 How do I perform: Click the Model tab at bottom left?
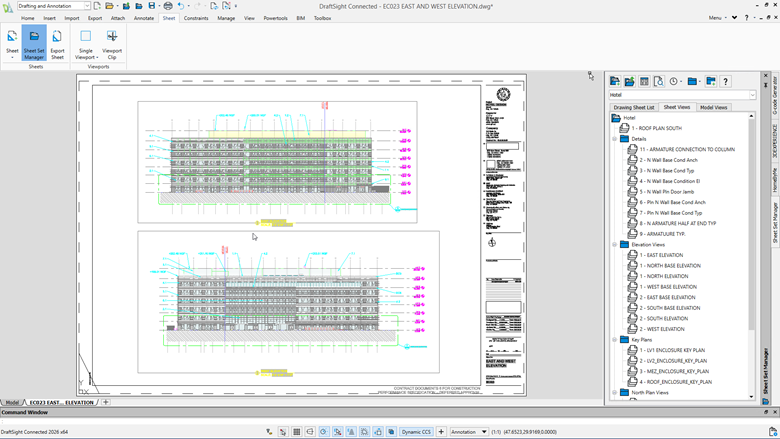12,402
